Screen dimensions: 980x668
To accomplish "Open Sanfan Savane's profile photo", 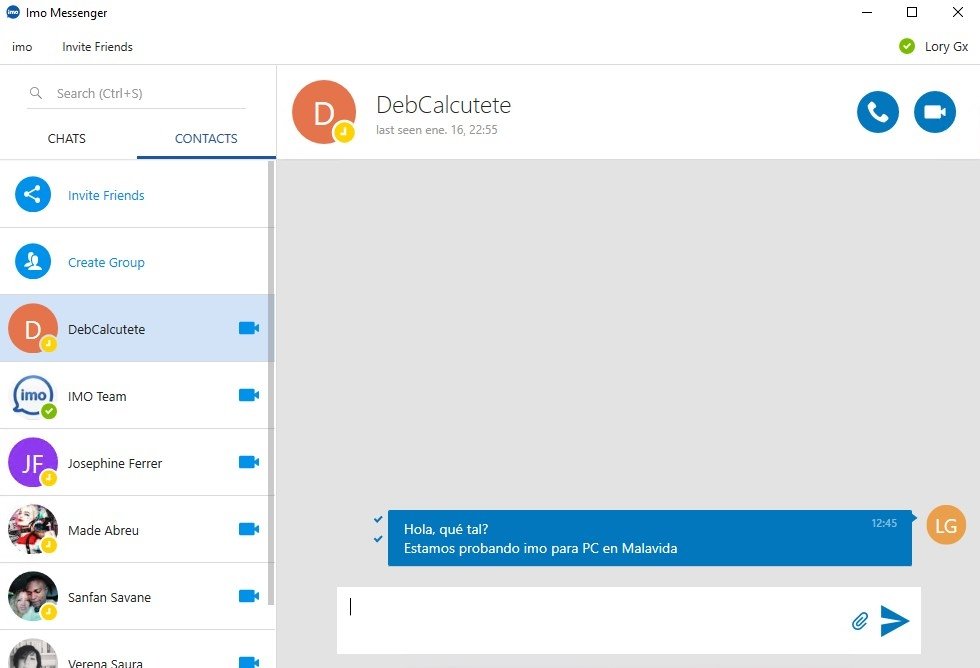I will tap(33, 596).
